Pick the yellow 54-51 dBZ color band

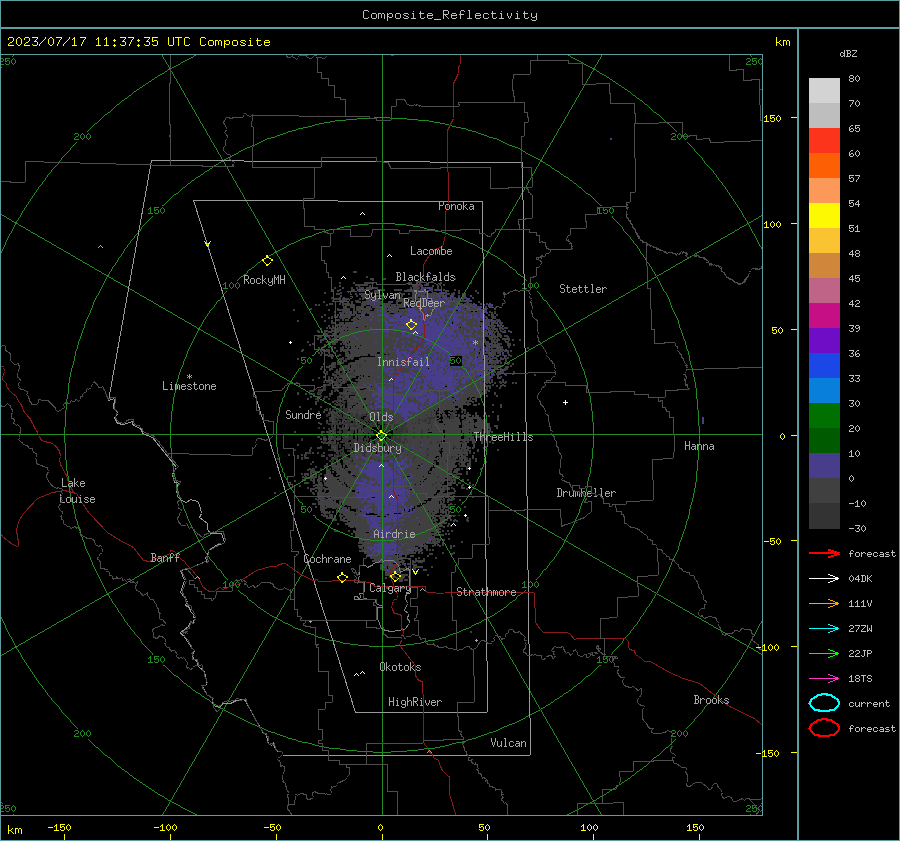coord(824,215)
